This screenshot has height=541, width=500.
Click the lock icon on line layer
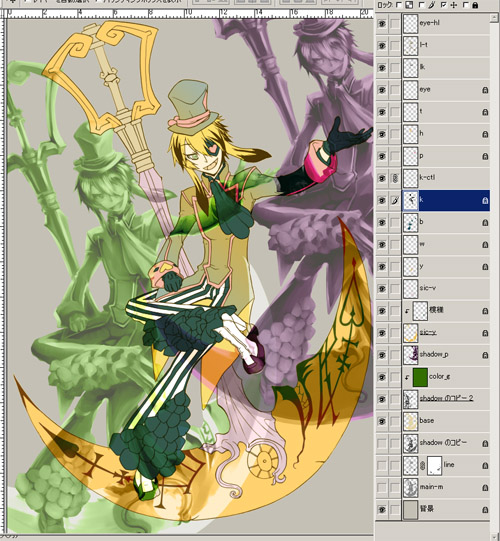pyautogui.click(x=485, y=465)
